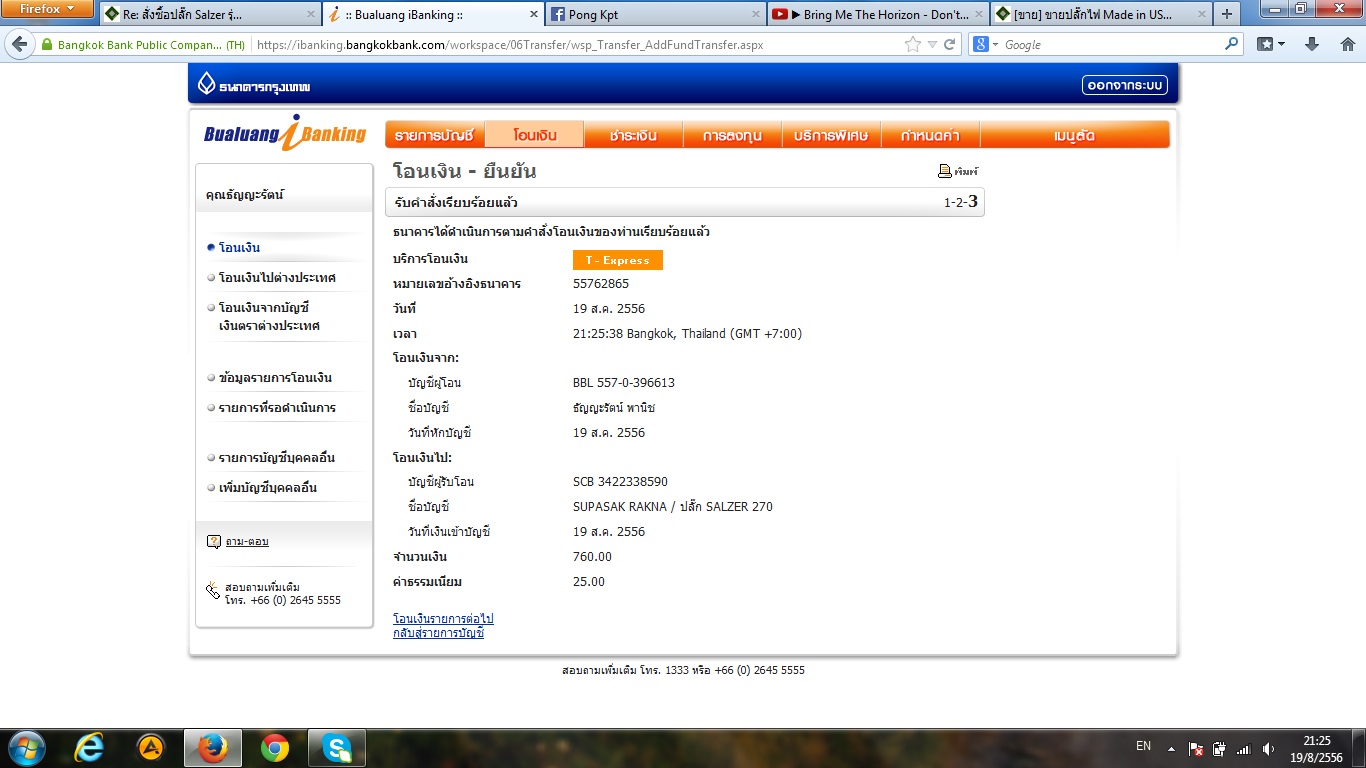Open รายการบัญชีบุคคลอื่น in the sidebar
This screenshot has width=1366, height=768.
[x=276, y=458]
